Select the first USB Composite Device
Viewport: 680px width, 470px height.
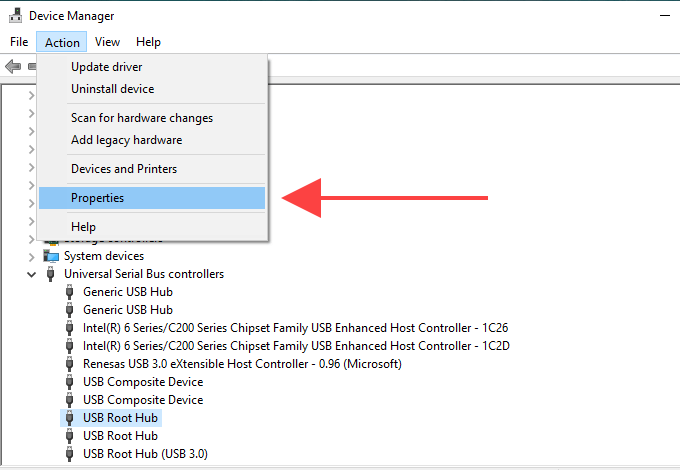(143, 382)
